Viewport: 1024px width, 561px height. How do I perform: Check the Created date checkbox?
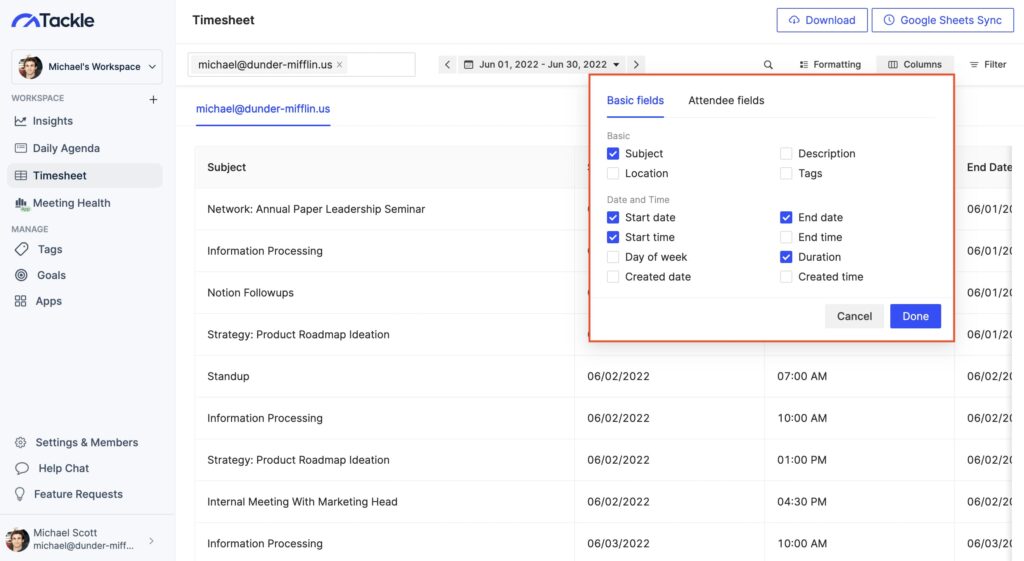tap(613, 277)
